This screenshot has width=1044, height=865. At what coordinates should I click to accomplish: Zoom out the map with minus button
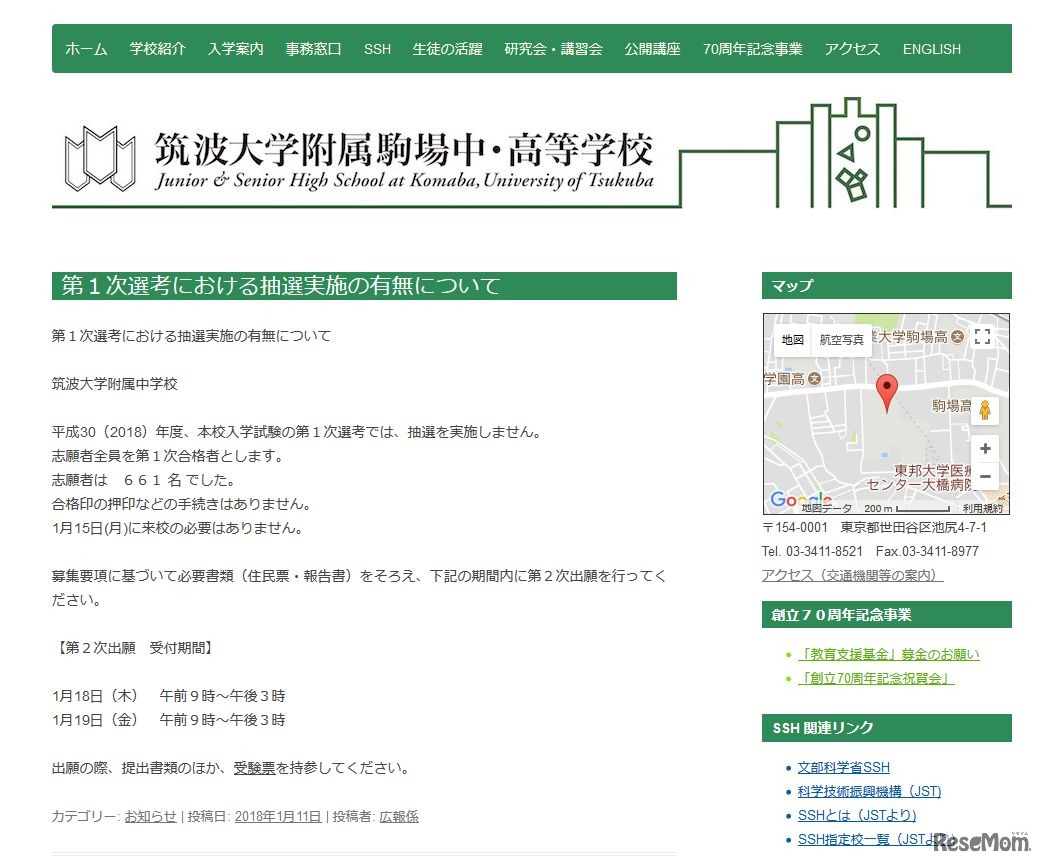(x=985, y=476)
